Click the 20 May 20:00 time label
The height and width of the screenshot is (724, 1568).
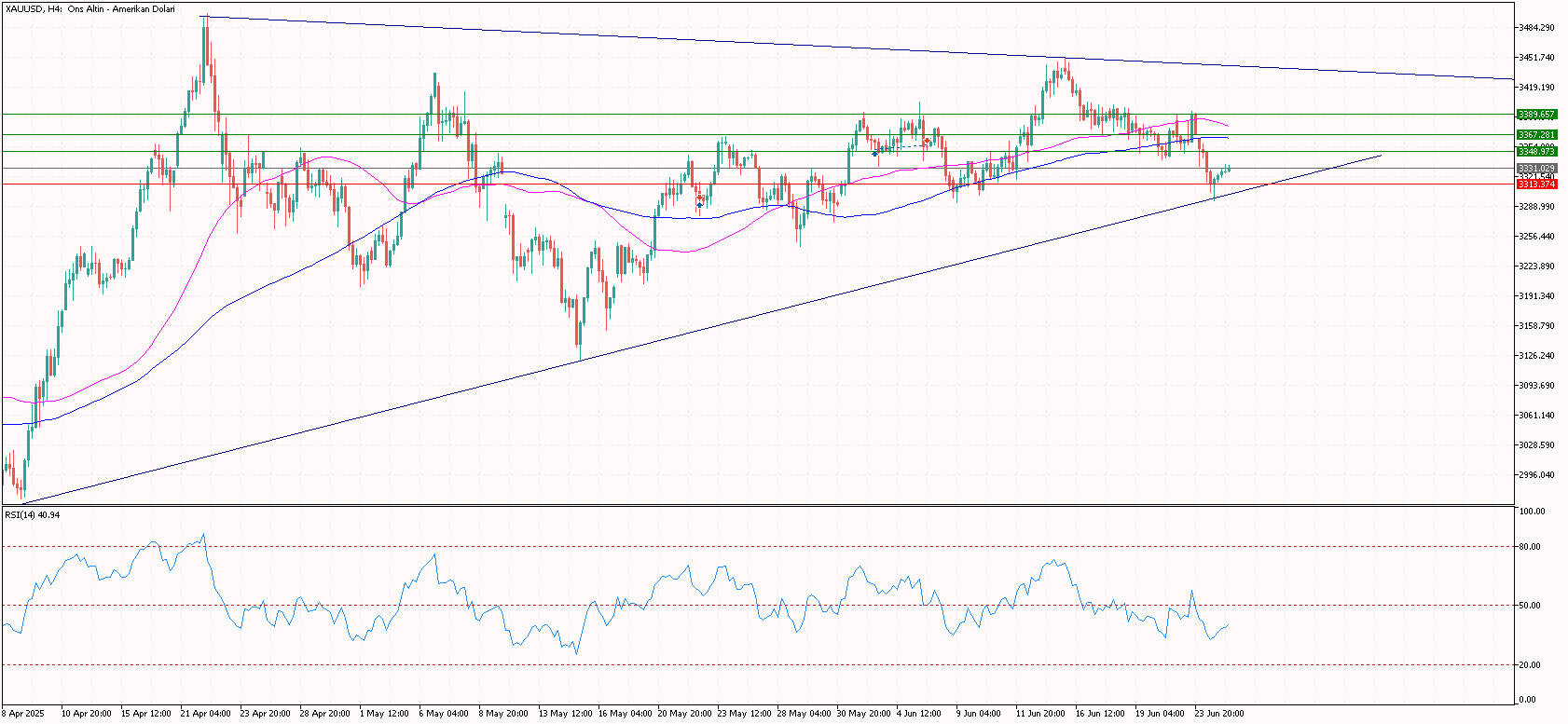684,714
